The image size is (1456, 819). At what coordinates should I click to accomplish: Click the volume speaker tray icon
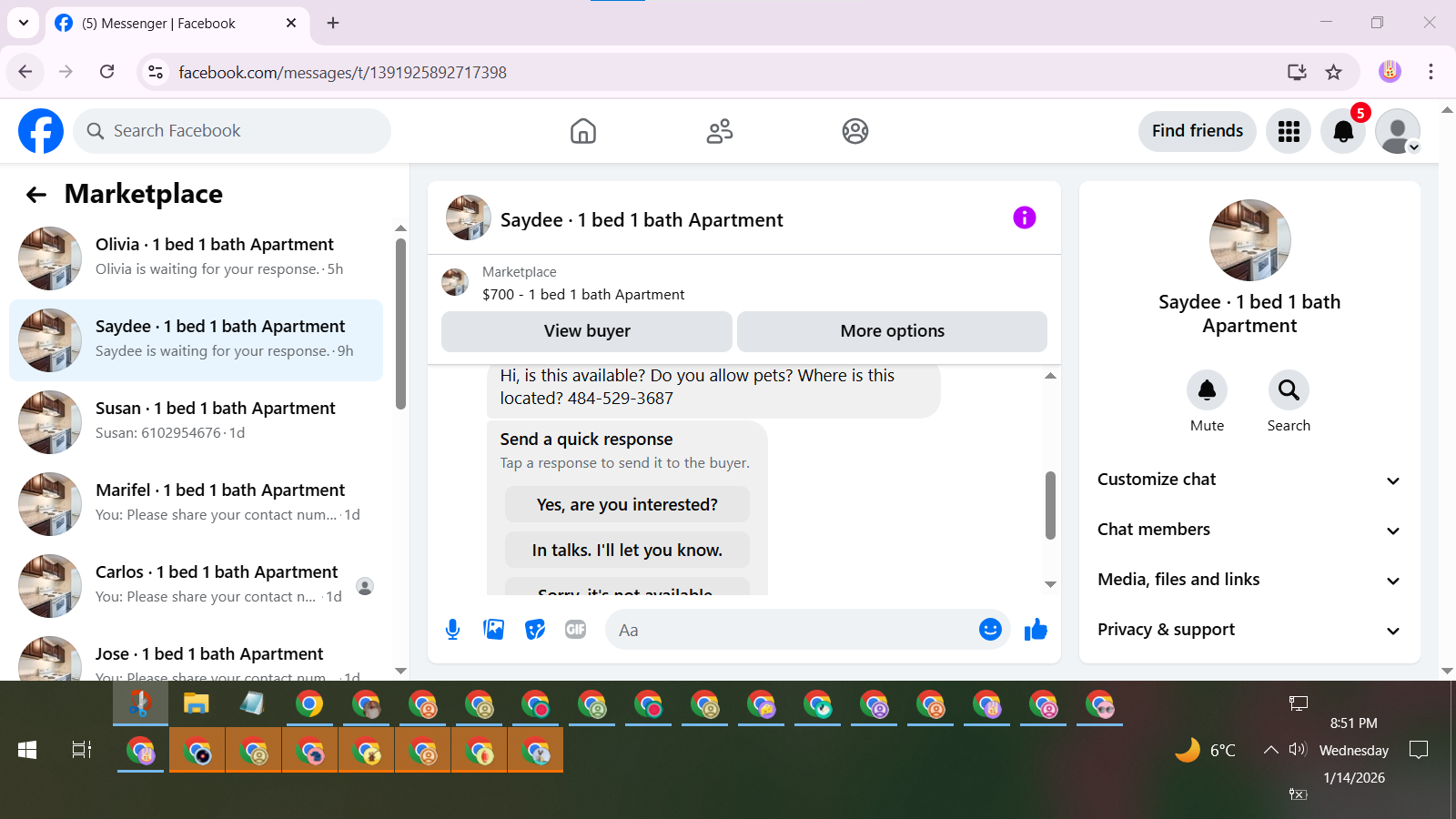[1298, 750]
